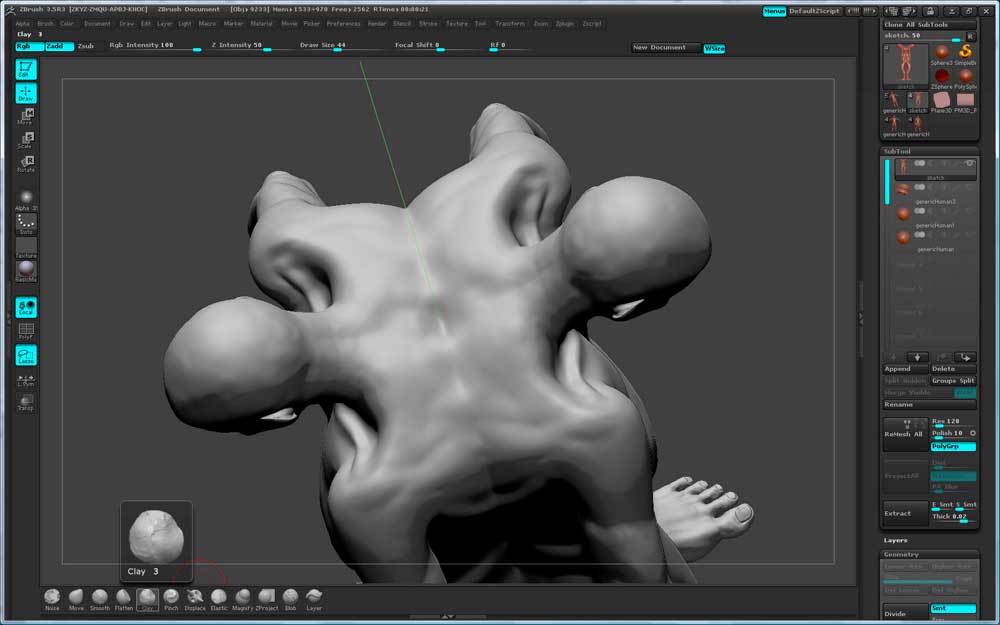Select the Elastic brush
Screen dimensions: 1000x625
click(x=219, y=599)
